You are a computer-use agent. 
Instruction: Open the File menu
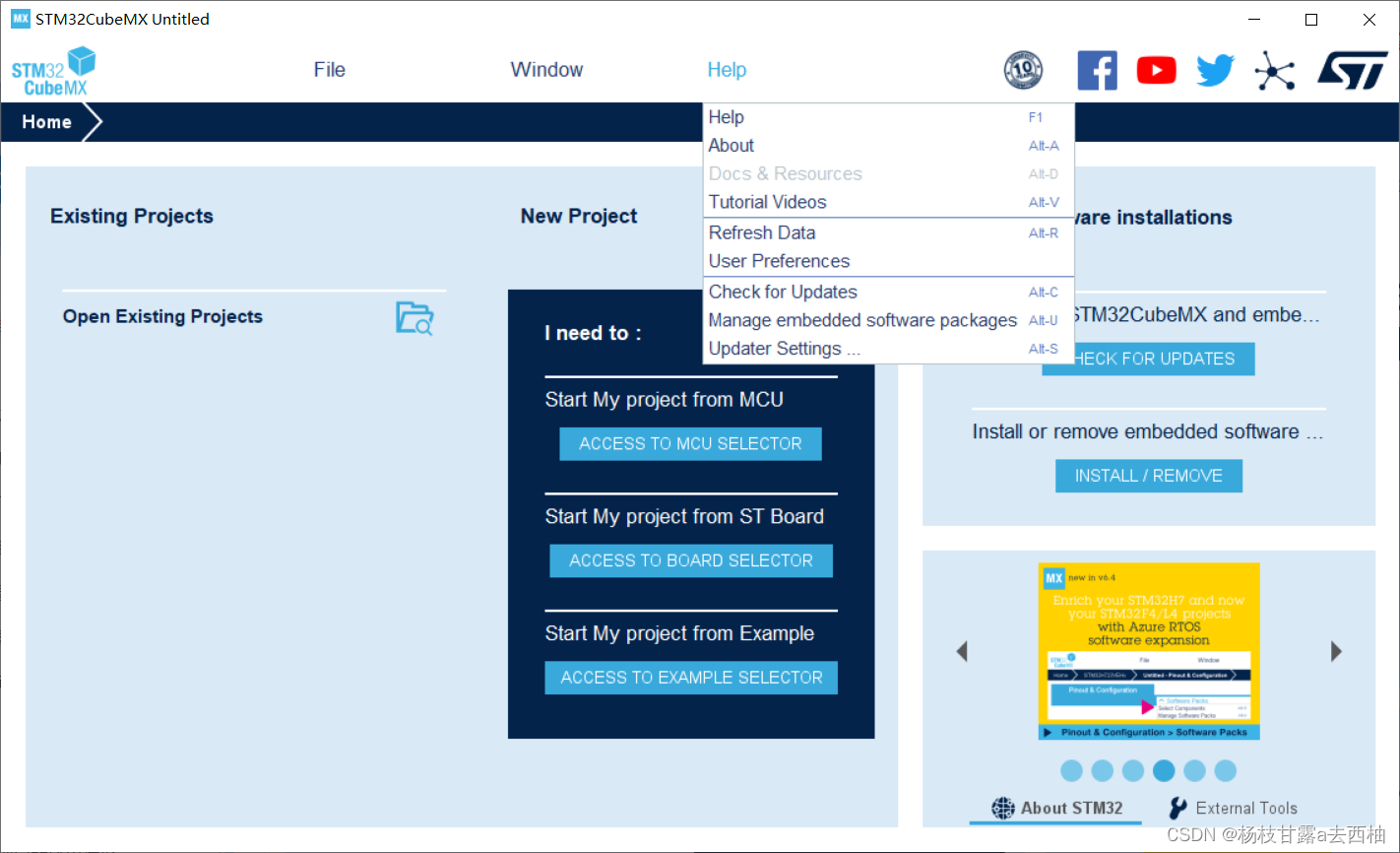329,70
